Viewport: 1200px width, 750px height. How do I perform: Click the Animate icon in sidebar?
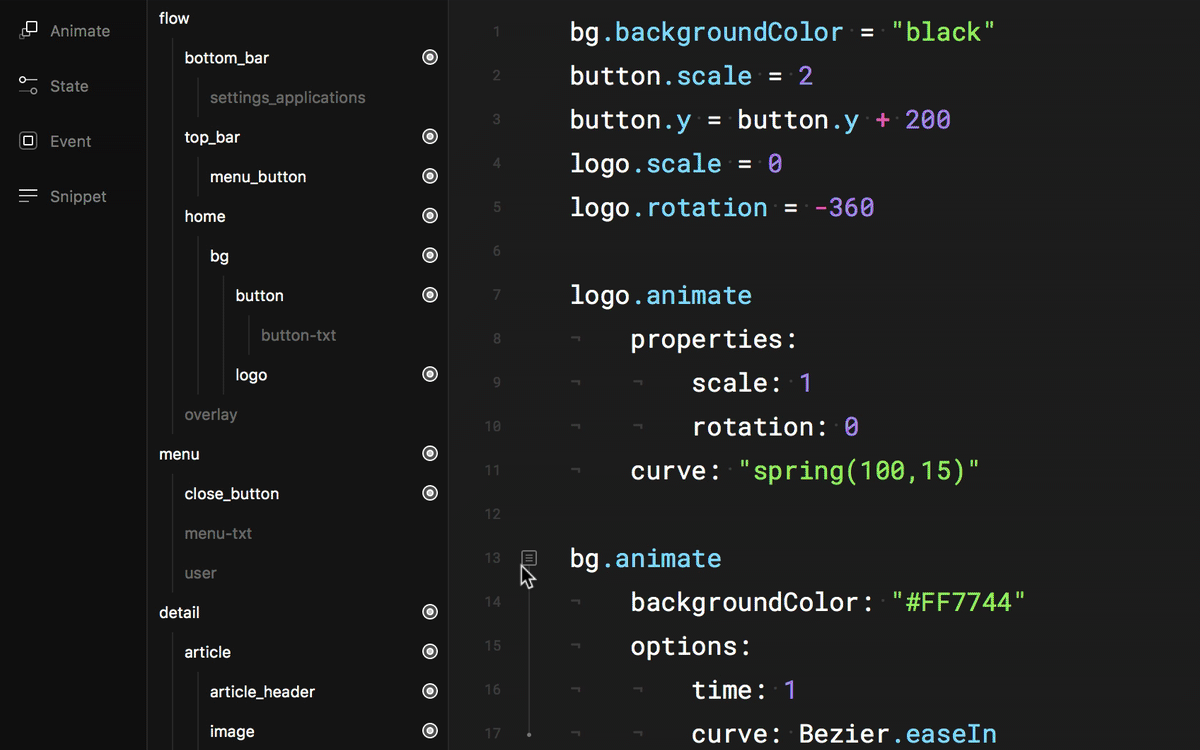(x=28, y=31)
